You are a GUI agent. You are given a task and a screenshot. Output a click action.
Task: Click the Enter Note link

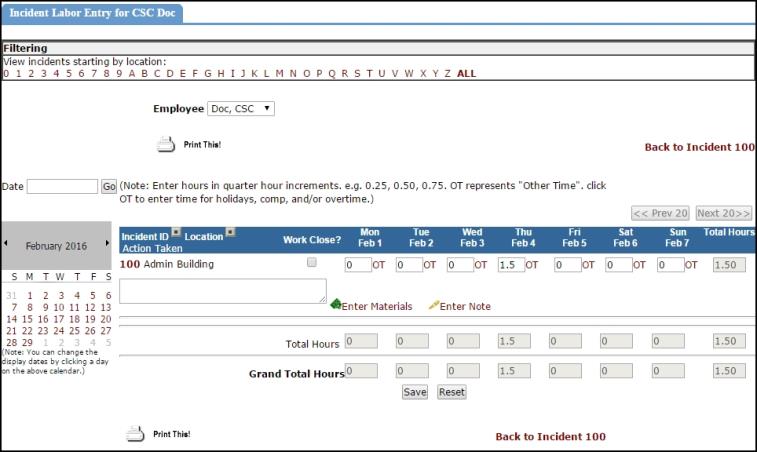coord(465,306)
